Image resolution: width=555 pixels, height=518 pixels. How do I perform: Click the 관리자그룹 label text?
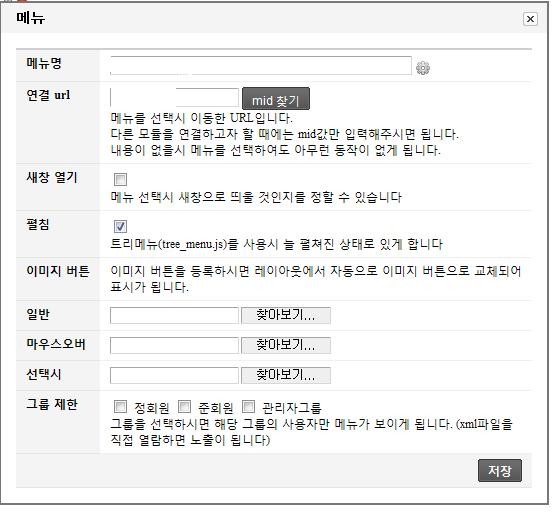click(x=291, y=408)
